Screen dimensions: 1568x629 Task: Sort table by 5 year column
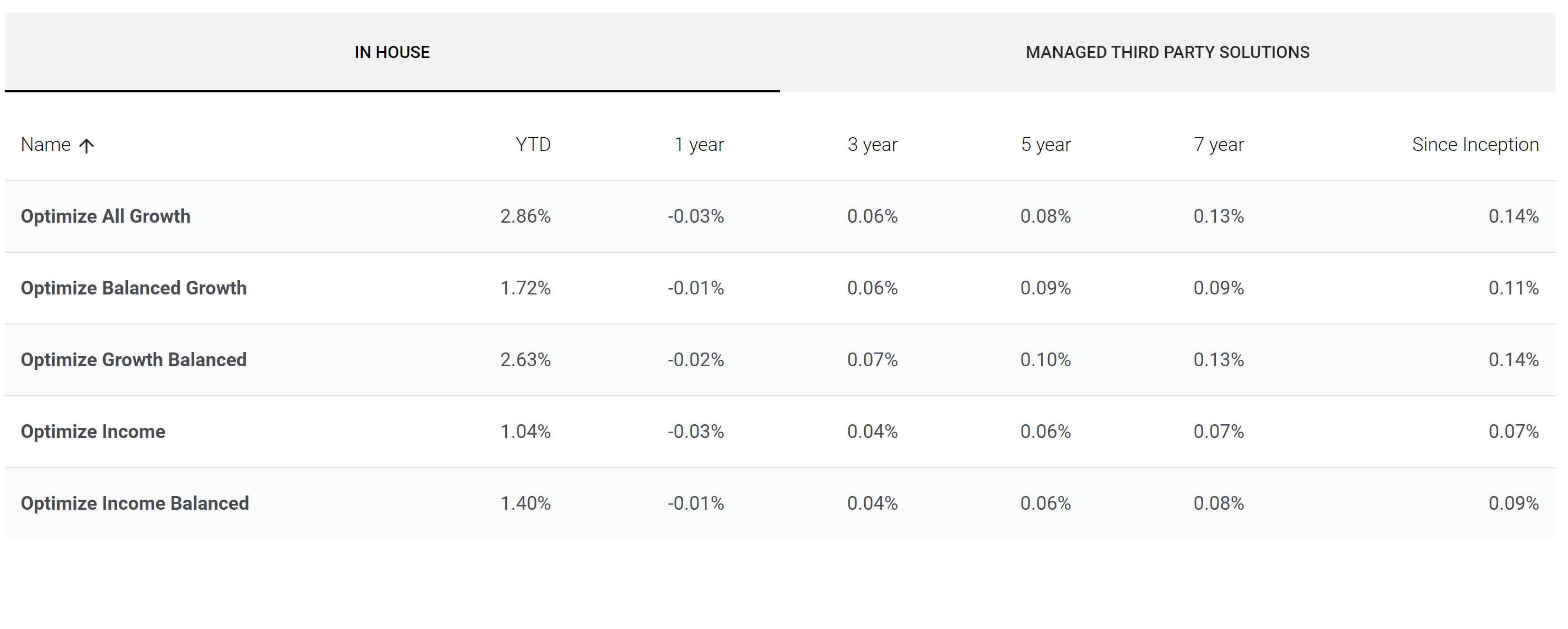coord(1045,145)
